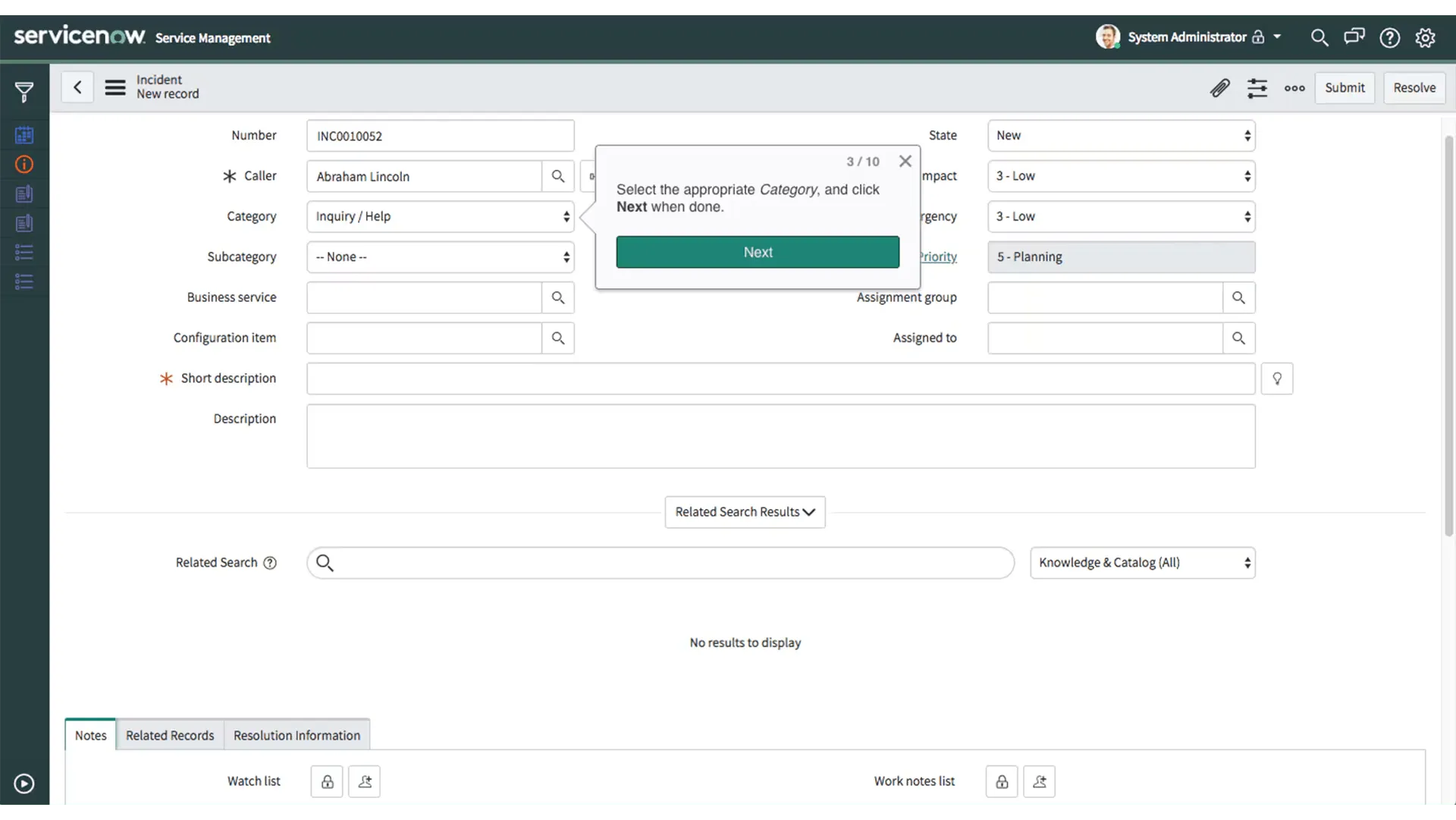Collapse the Related Search Results section
Screen dimensions: 1456x820
point(745,512)
